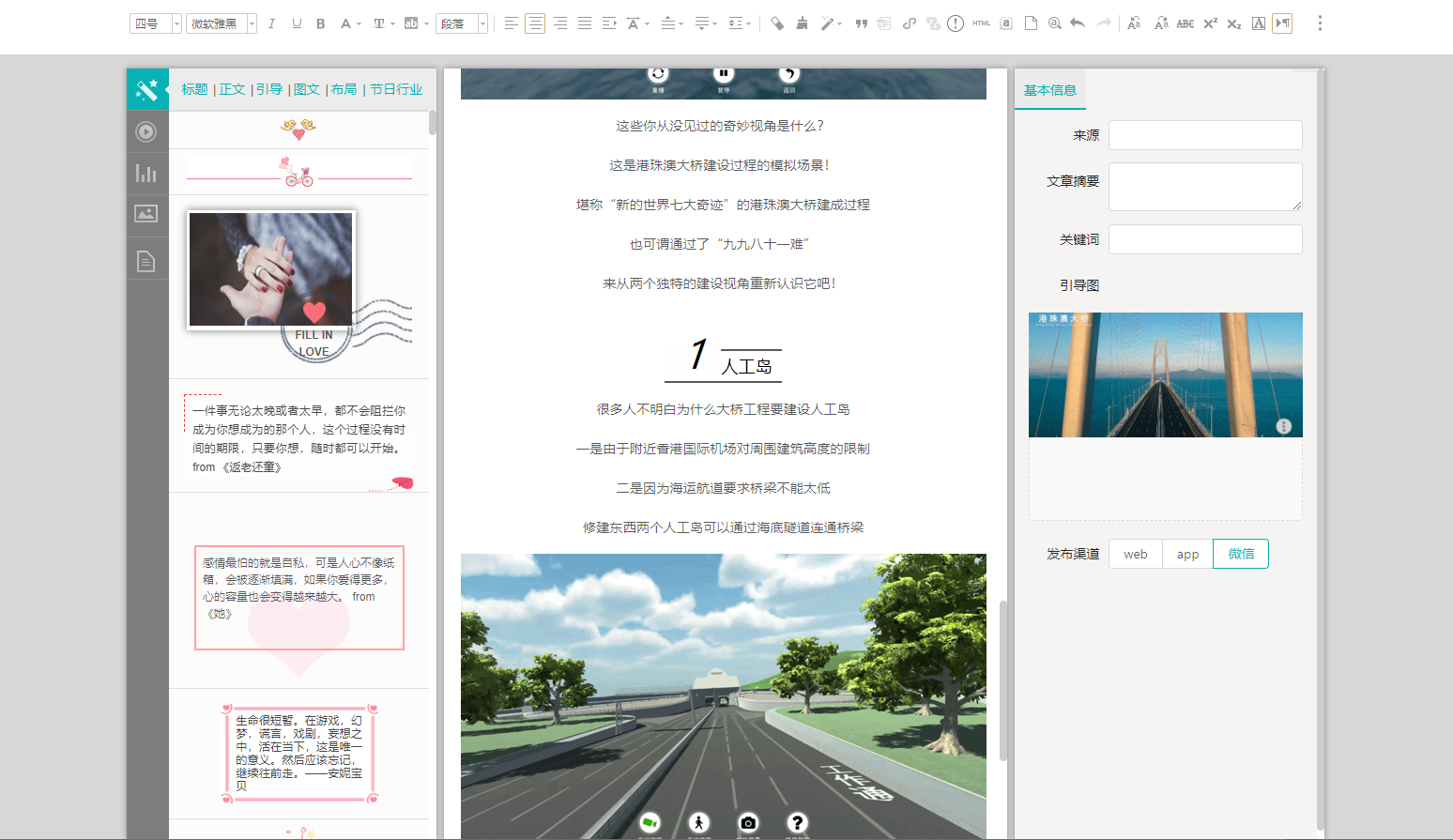
Task: Choose the 微信 publish channel
Action: [x=1241, y=554]
